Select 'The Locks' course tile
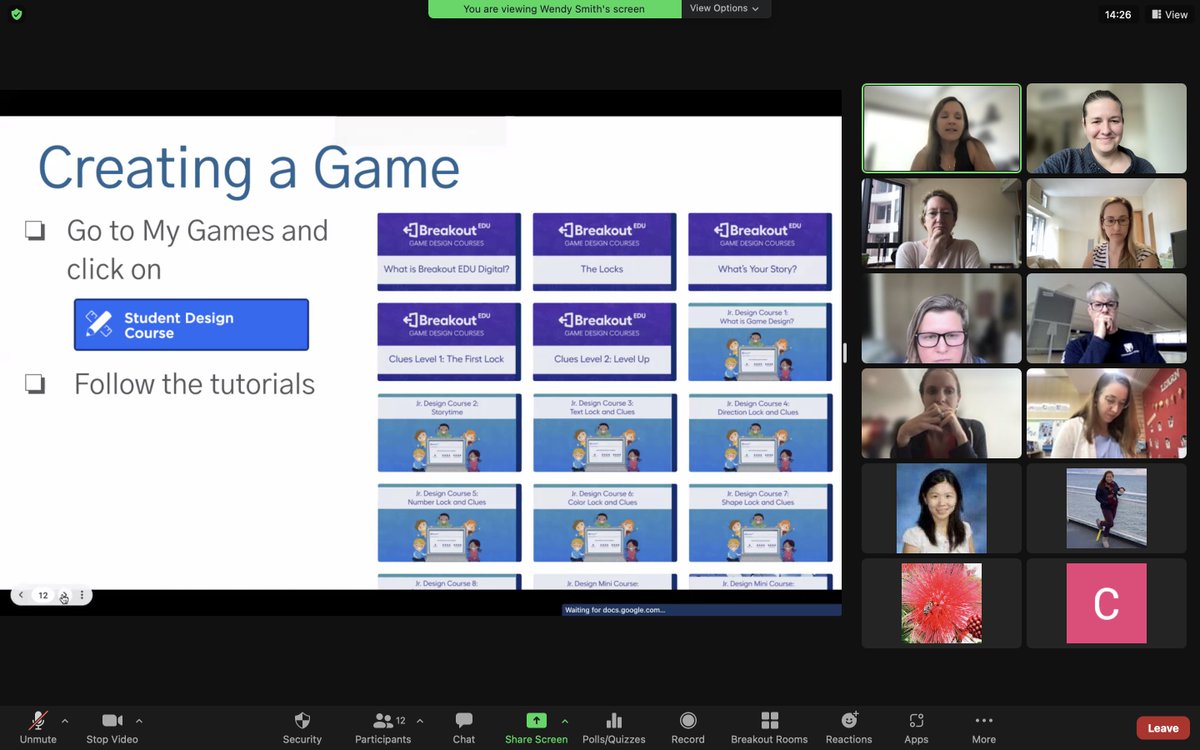 (604, 251)
